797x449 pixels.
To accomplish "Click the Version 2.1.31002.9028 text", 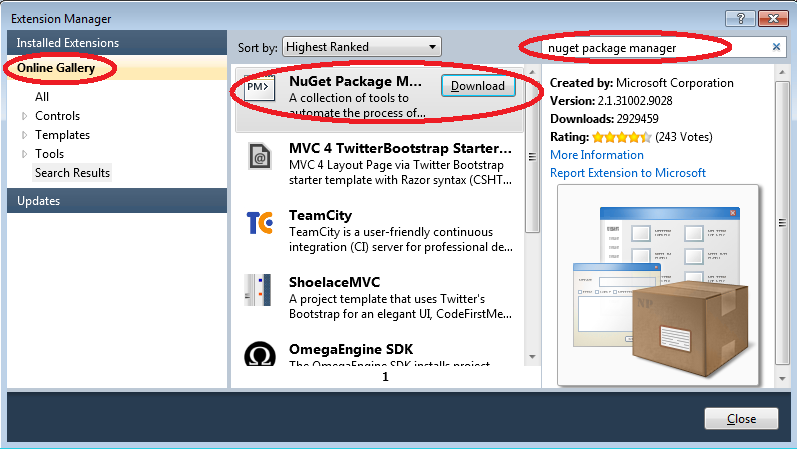I will [x=611, y=101].
